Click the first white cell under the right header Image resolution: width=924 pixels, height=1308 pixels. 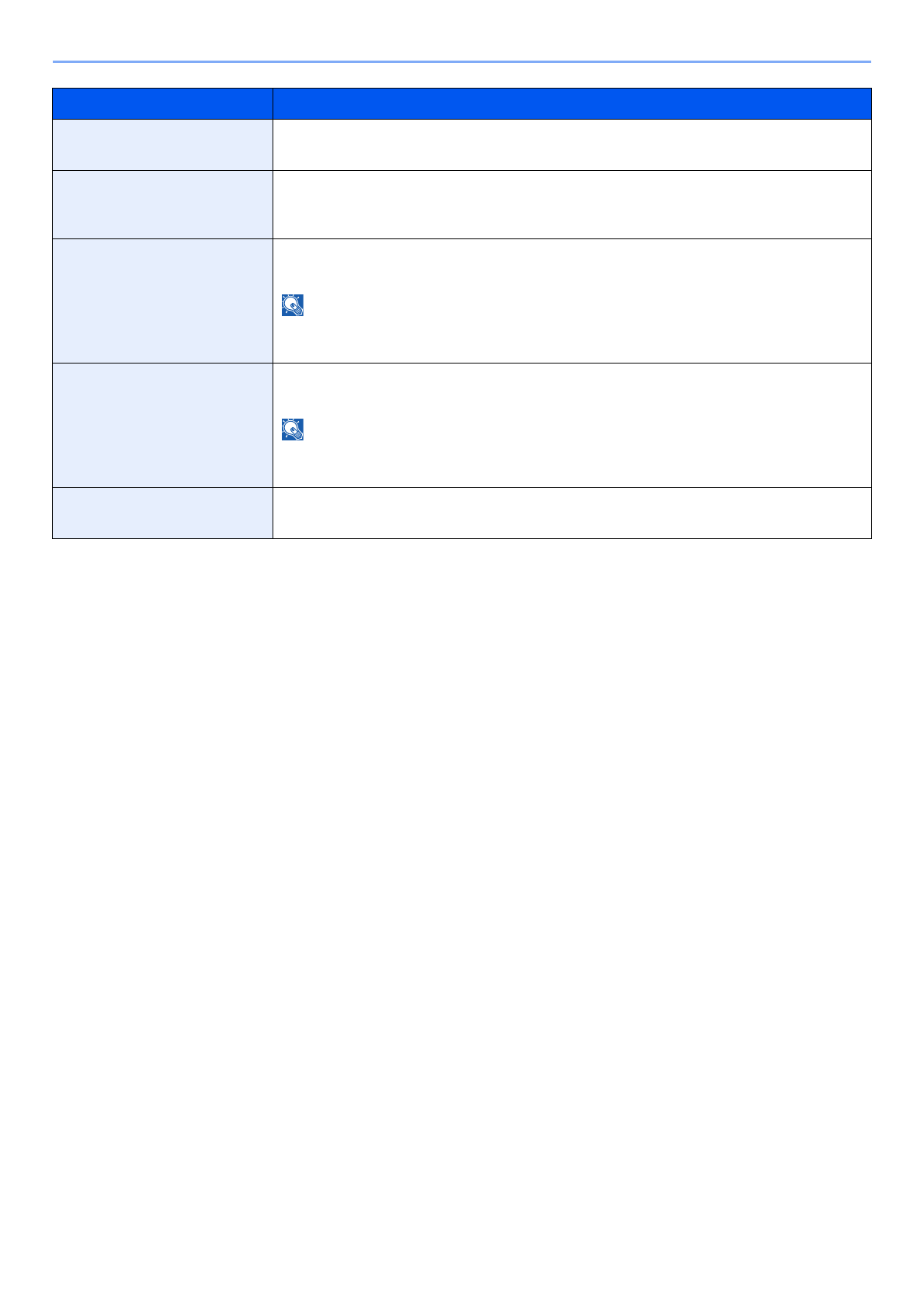tap(571, 144)
